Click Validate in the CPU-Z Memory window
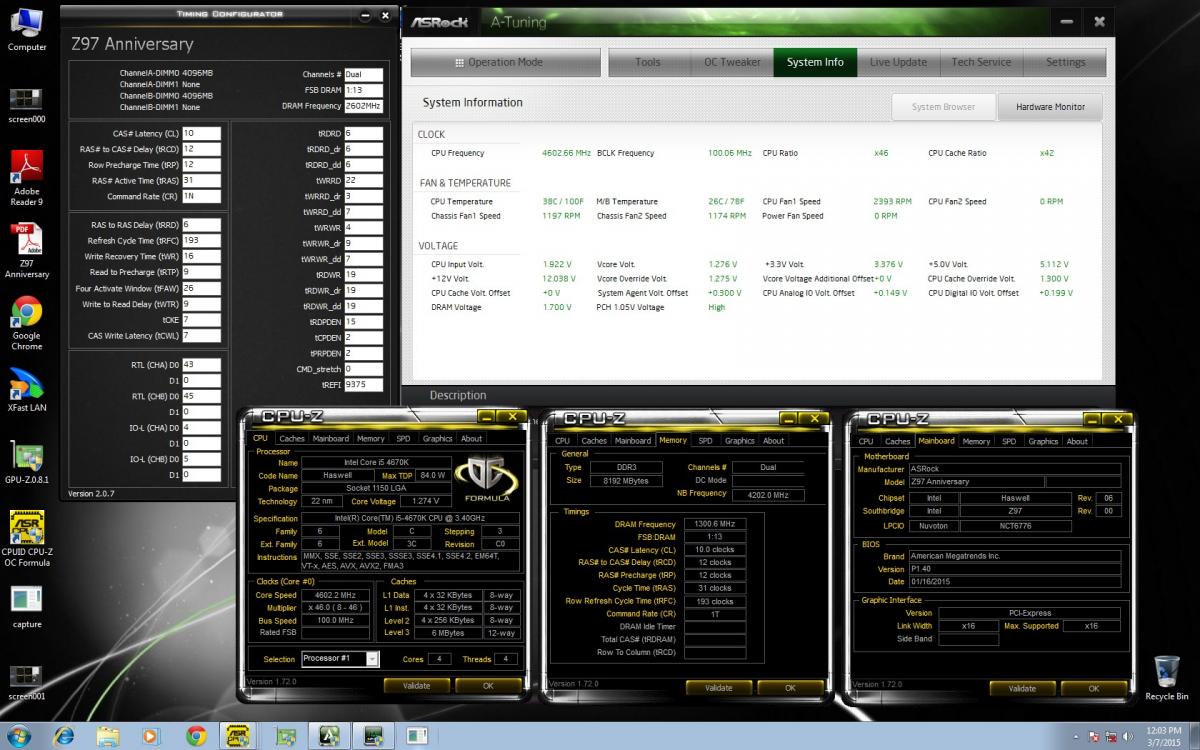 point(718,688)
